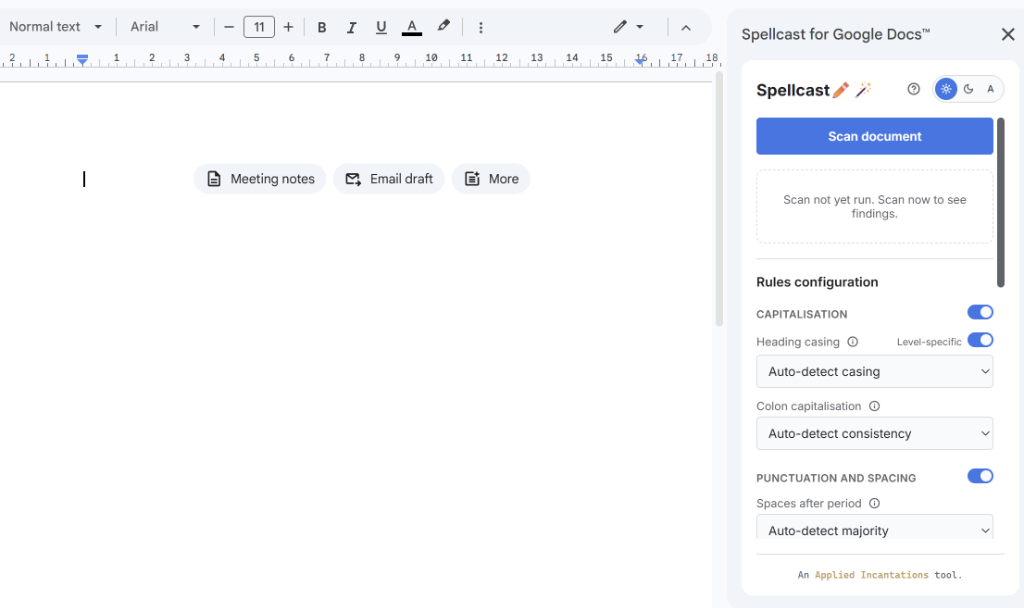Screen dimensions: 1024x608
Task: Click the Spellcast panel scrollbar
Action: click(x=1000, y=202)
